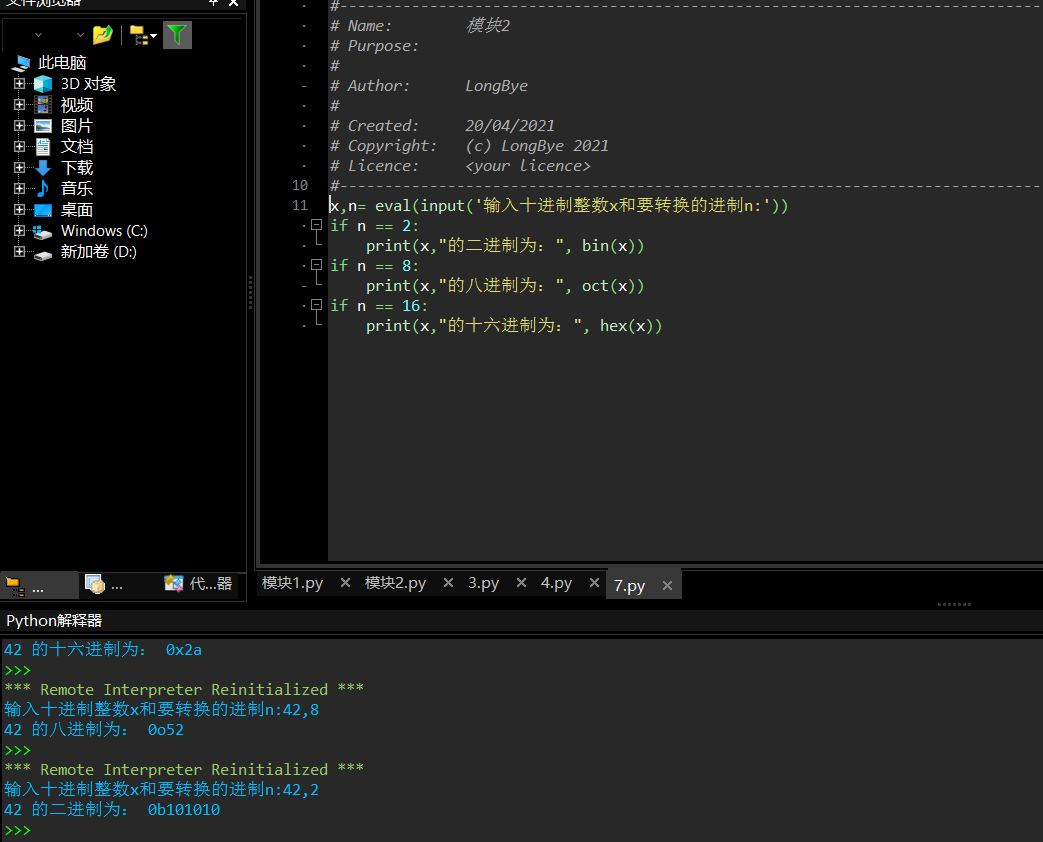Click the input line ending with 42,8
Screen dimensions: 1043x842
(162, 710)
